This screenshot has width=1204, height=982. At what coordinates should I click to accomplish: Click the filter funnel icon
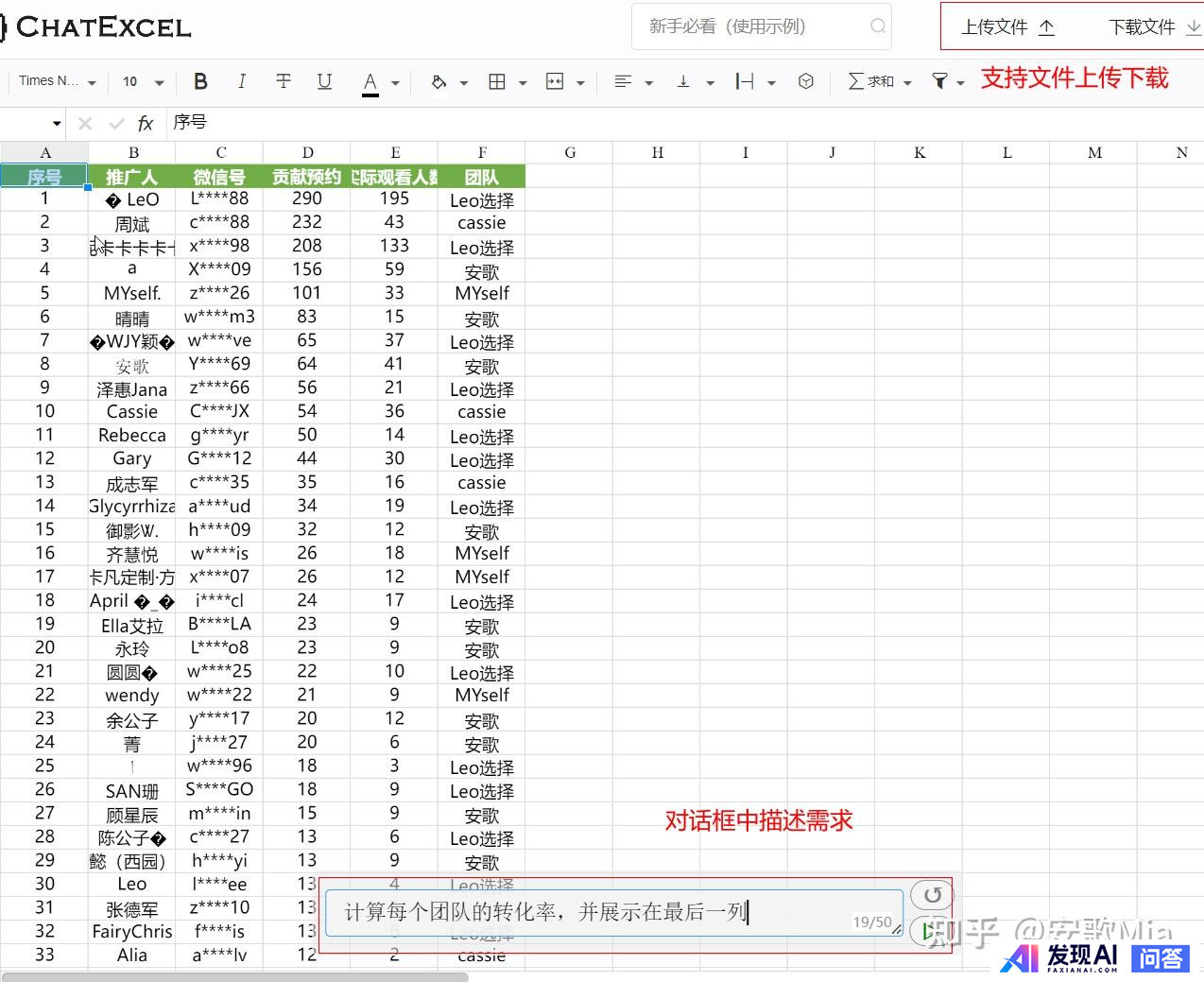coord(939,82)
